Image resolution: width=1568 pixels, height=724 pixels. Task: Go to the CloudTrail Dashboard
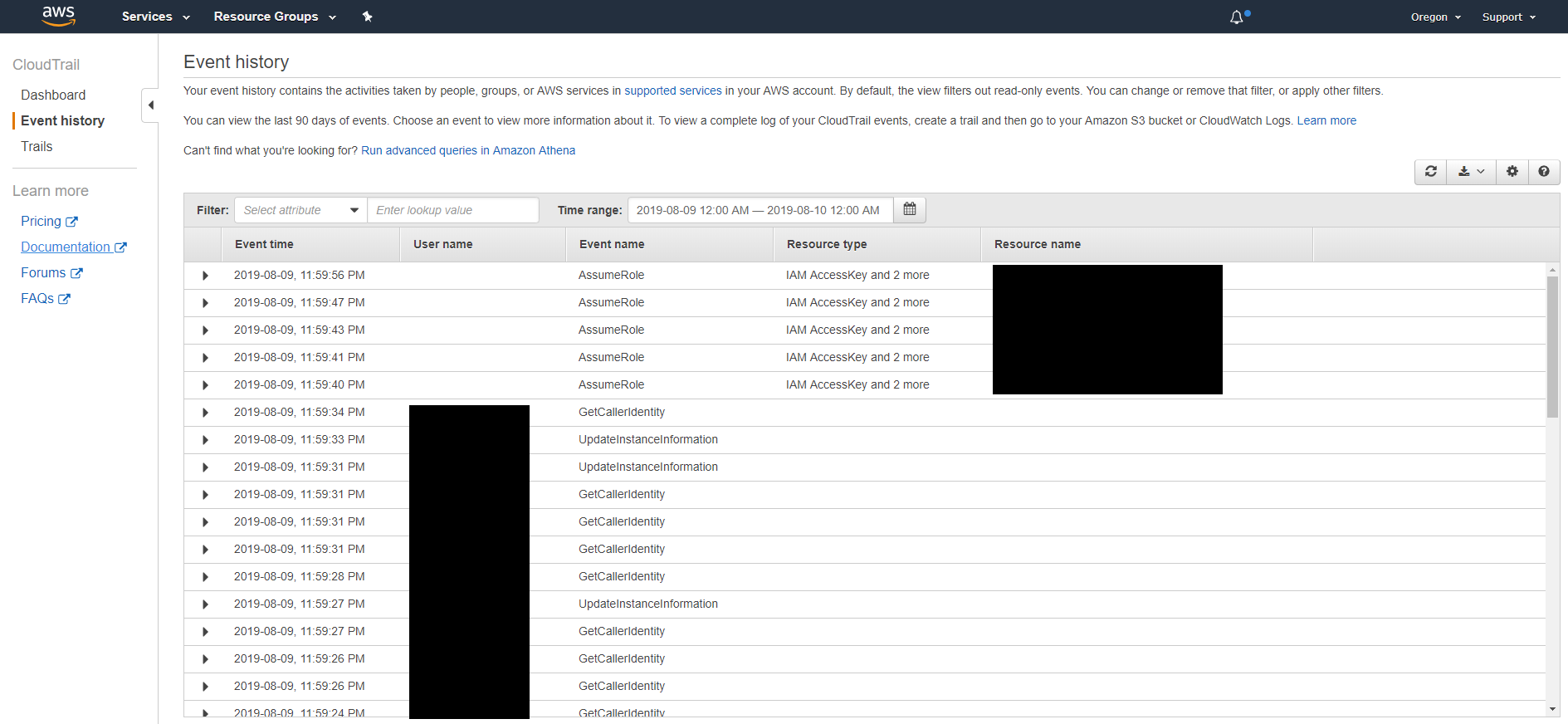[x=53, y=95]
